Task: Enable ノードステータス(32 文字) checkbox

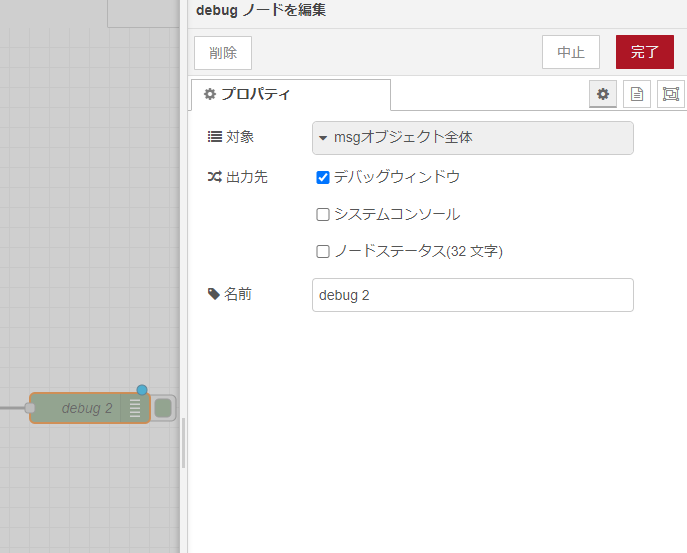Action: point(323,252)
